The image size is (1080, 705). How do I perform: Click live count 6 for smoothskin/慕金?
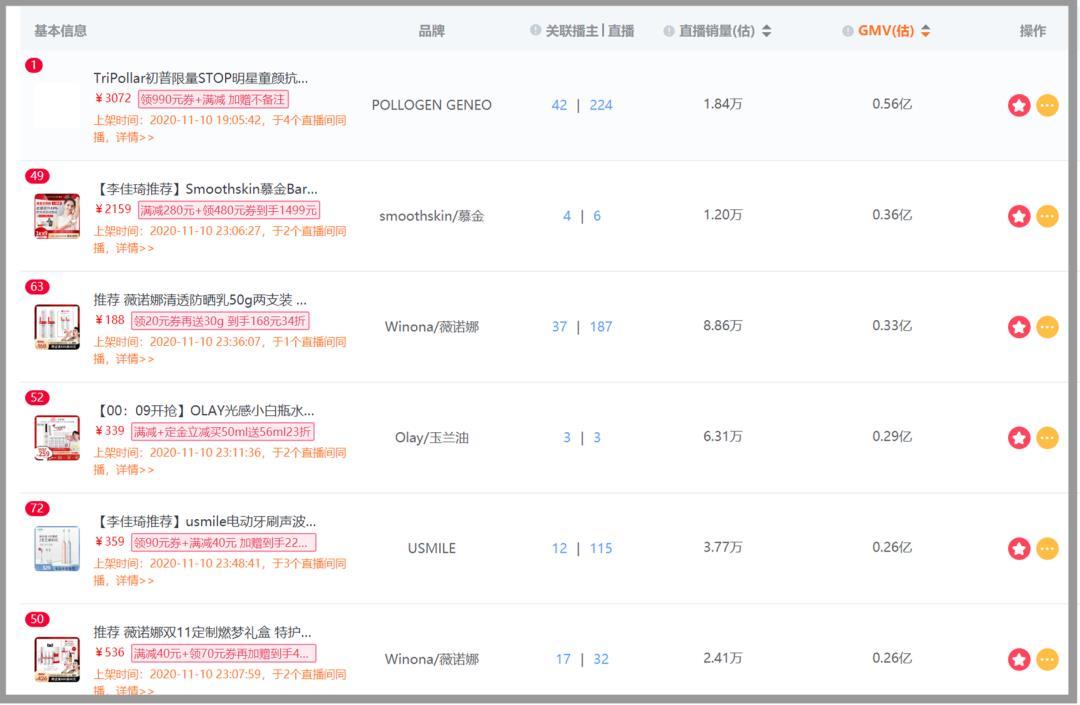click(596, 216)
